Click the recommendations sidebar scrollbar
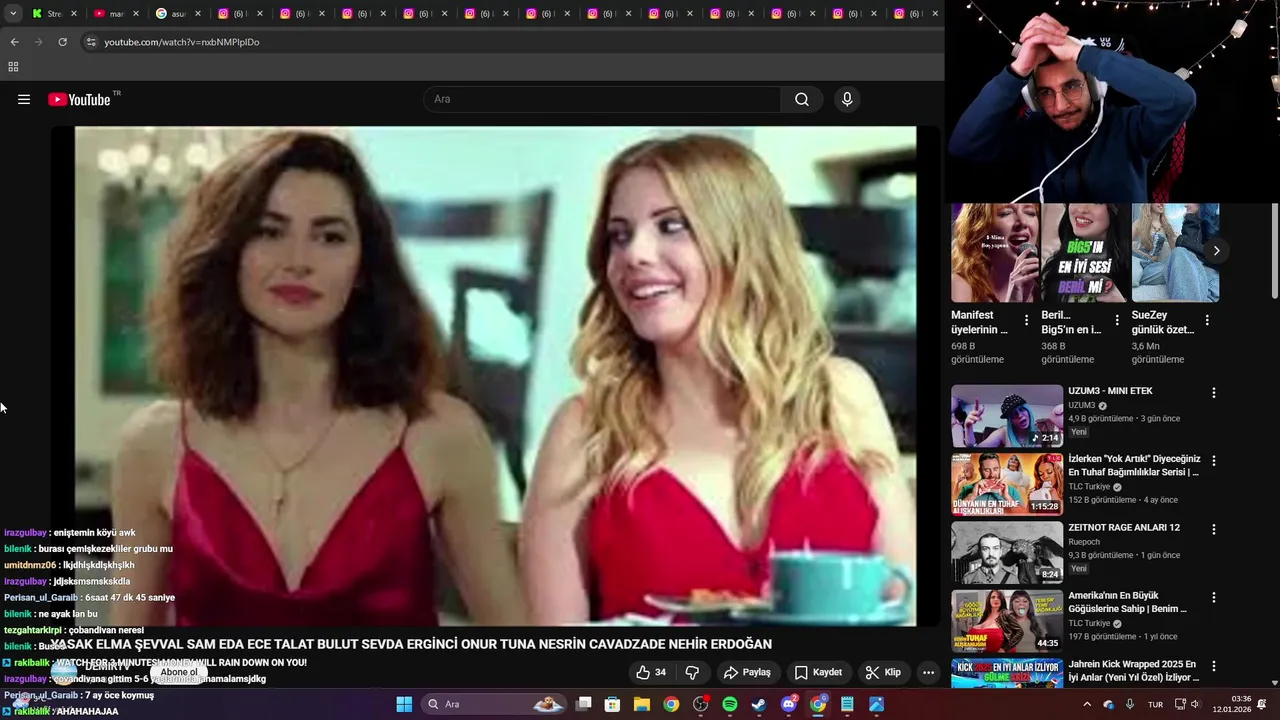1280x720 pixels. tap(1274, 252)
